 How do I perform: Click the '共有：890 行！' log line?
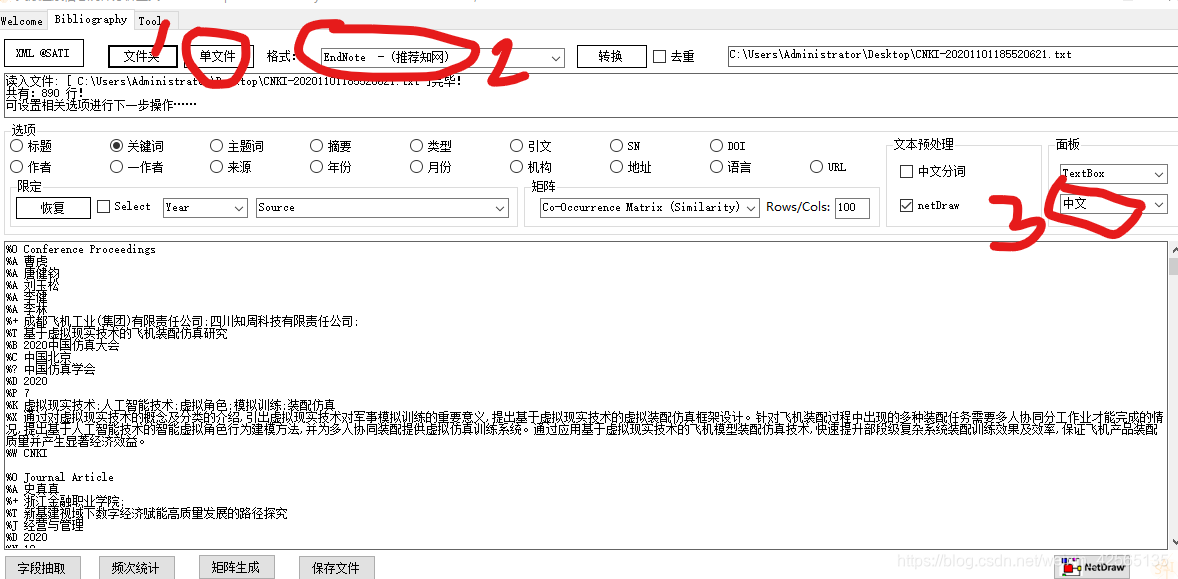click(44, 92)
